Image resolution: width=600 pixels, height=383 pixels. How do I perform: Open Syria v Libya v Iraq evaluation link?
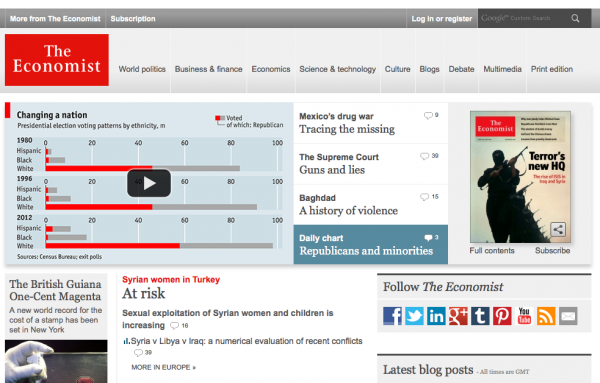coord(246,341)
